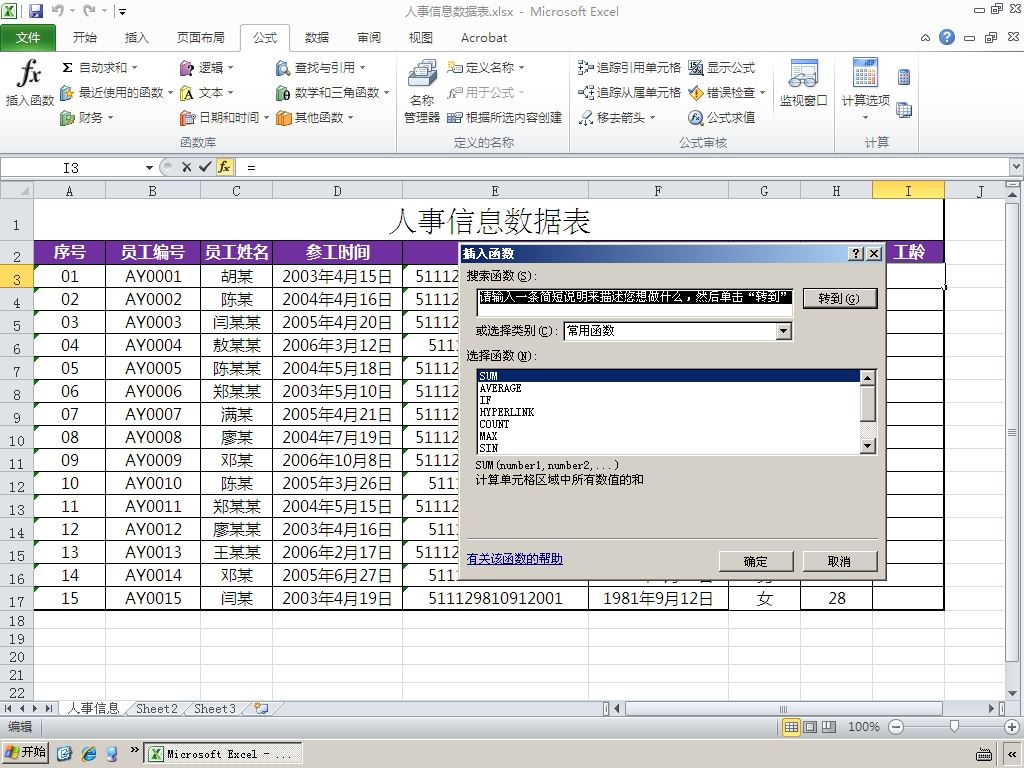
Task: Minimize the ribbon with the caret icon
Action: [925, 38]
